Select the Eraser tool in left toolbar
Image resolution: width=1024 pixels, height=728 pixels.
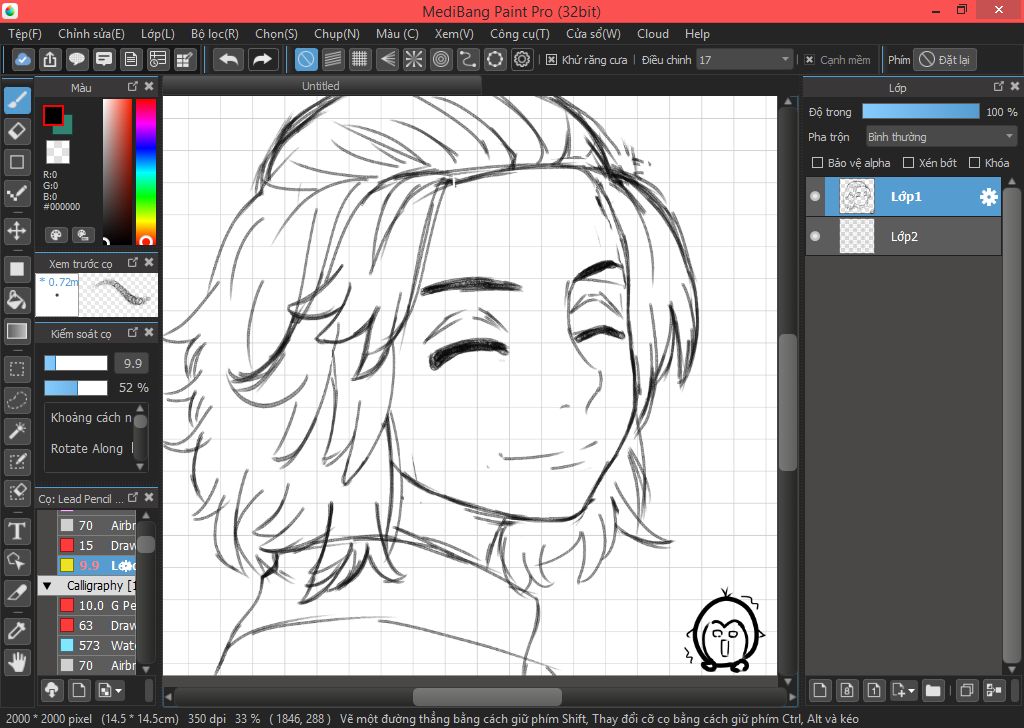(17, 131)
